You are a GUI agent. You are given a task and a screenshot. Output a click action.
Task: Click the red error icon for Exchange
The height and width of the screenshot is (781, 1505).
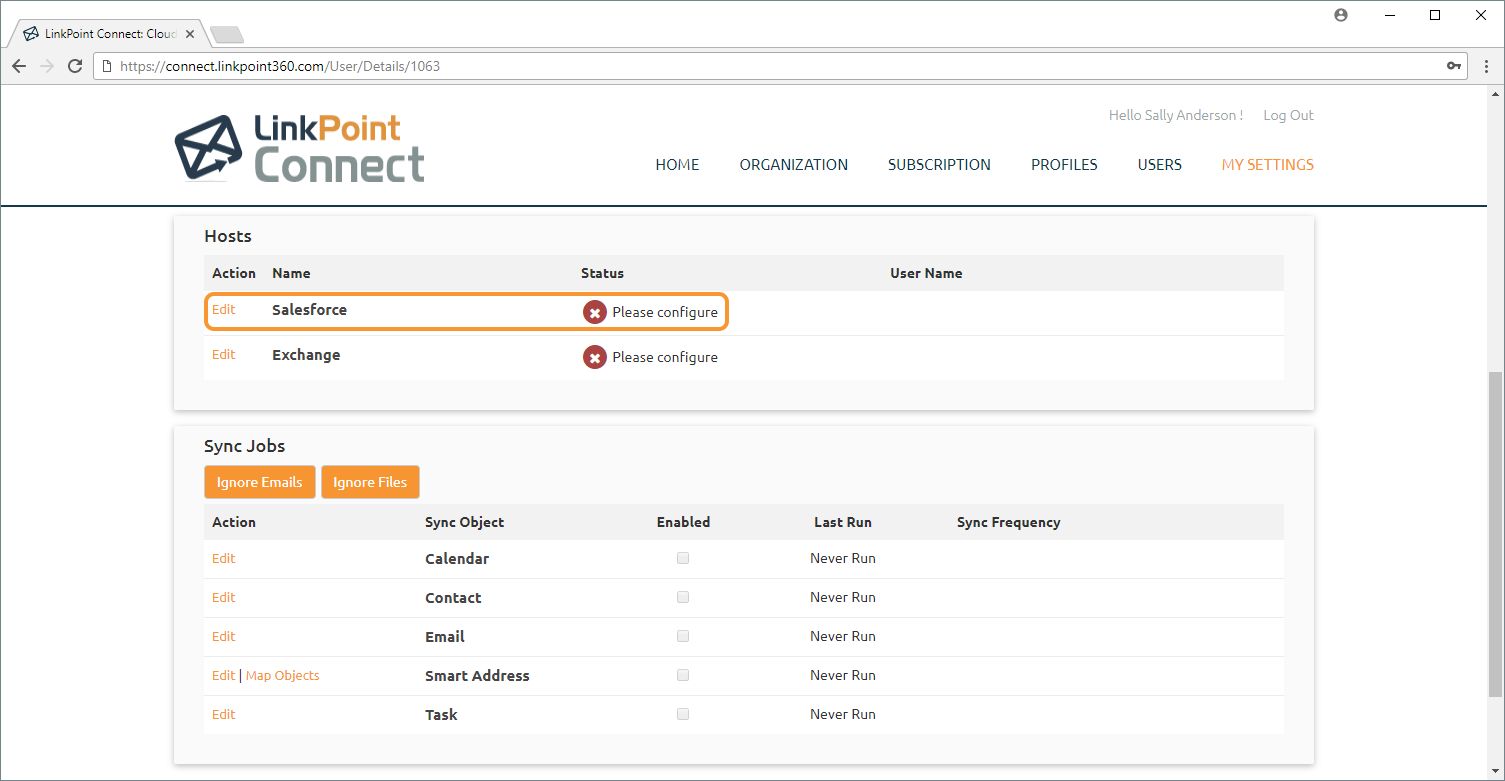coord(595,357)
